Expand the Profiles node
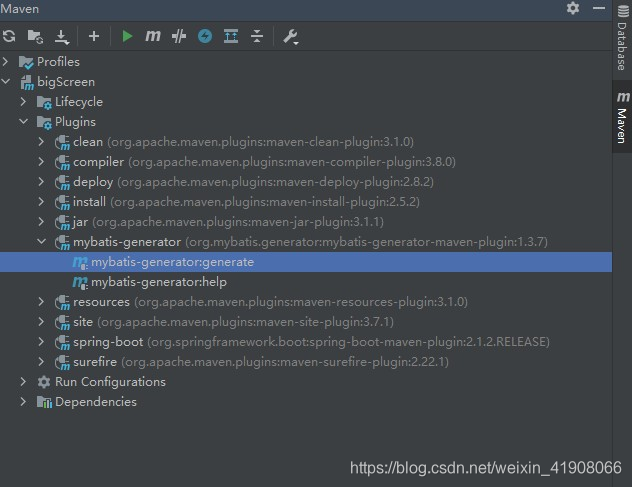Viewport: 632px width, 487px height. pyautogui.click(x=5, y=62)
